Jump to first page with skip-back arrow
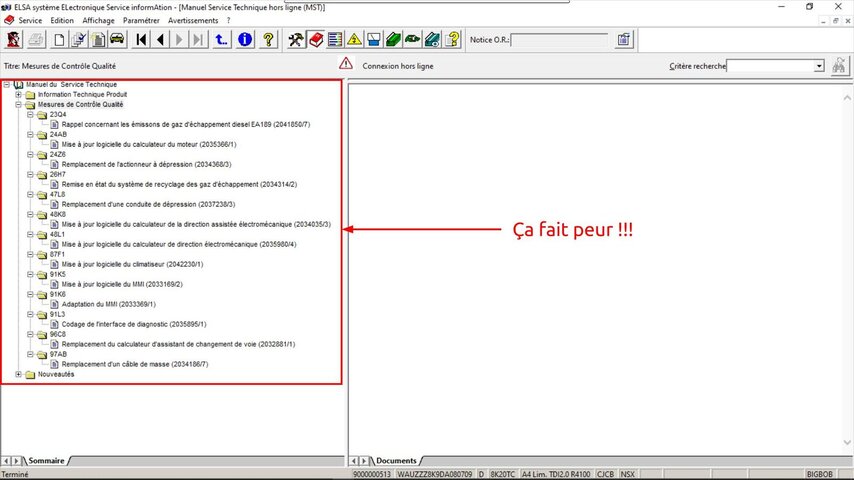854x480 pixels. (142, 40)
